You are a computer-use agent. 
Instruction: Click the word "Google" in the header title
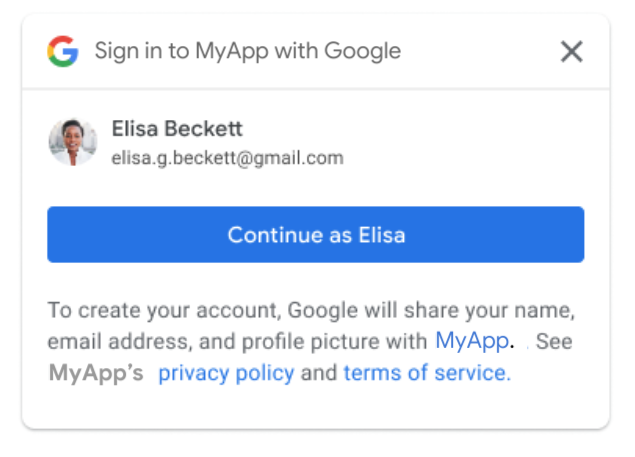[x=369, y=51]
